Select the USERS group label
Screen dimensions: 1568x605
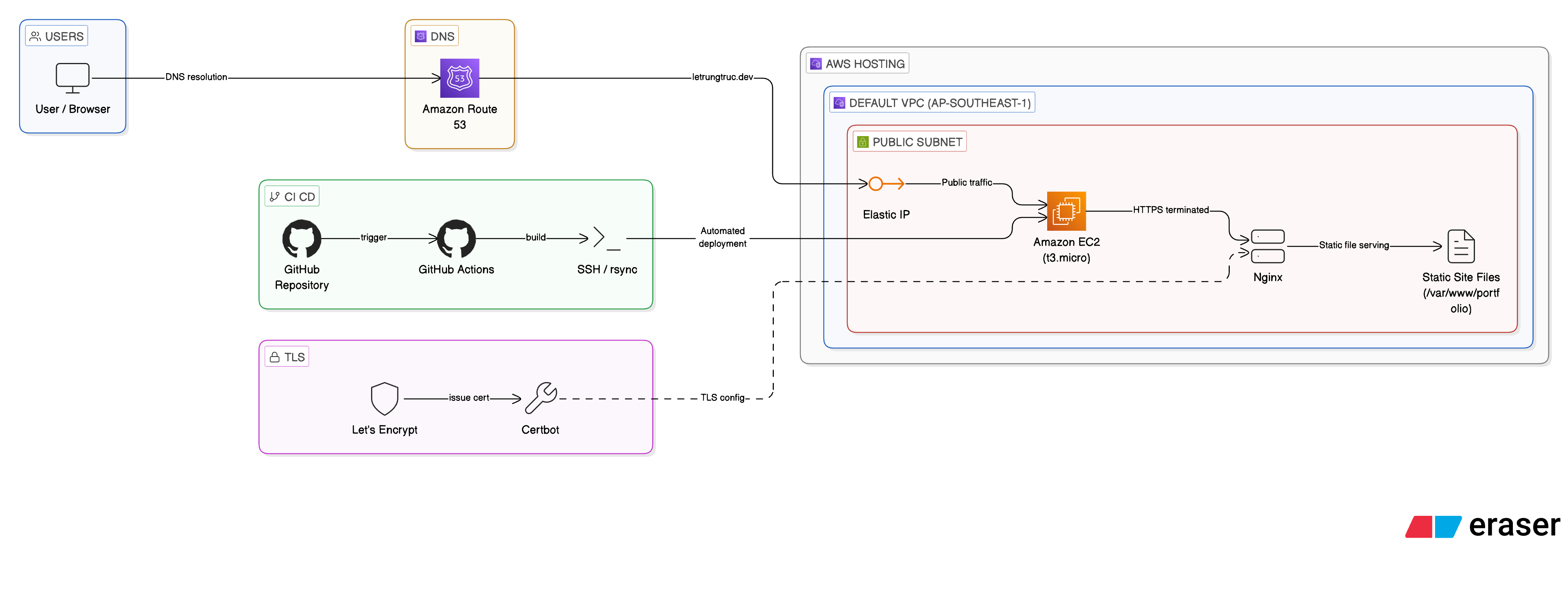point(57,36)
